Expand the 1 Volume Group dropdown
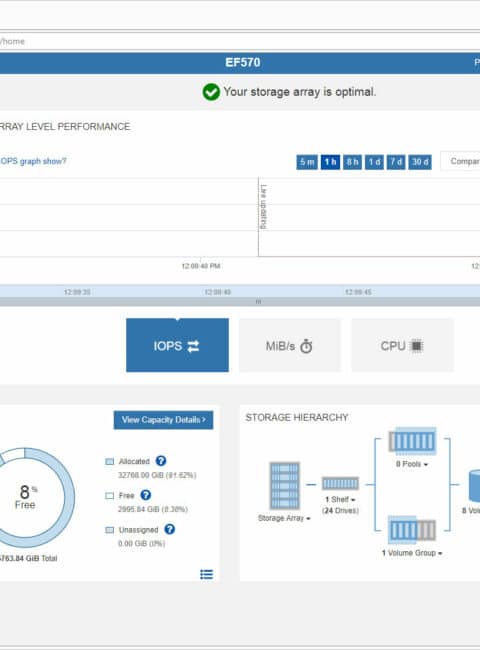480x650 pixels. pyautogui.click(x=412, y=553)
